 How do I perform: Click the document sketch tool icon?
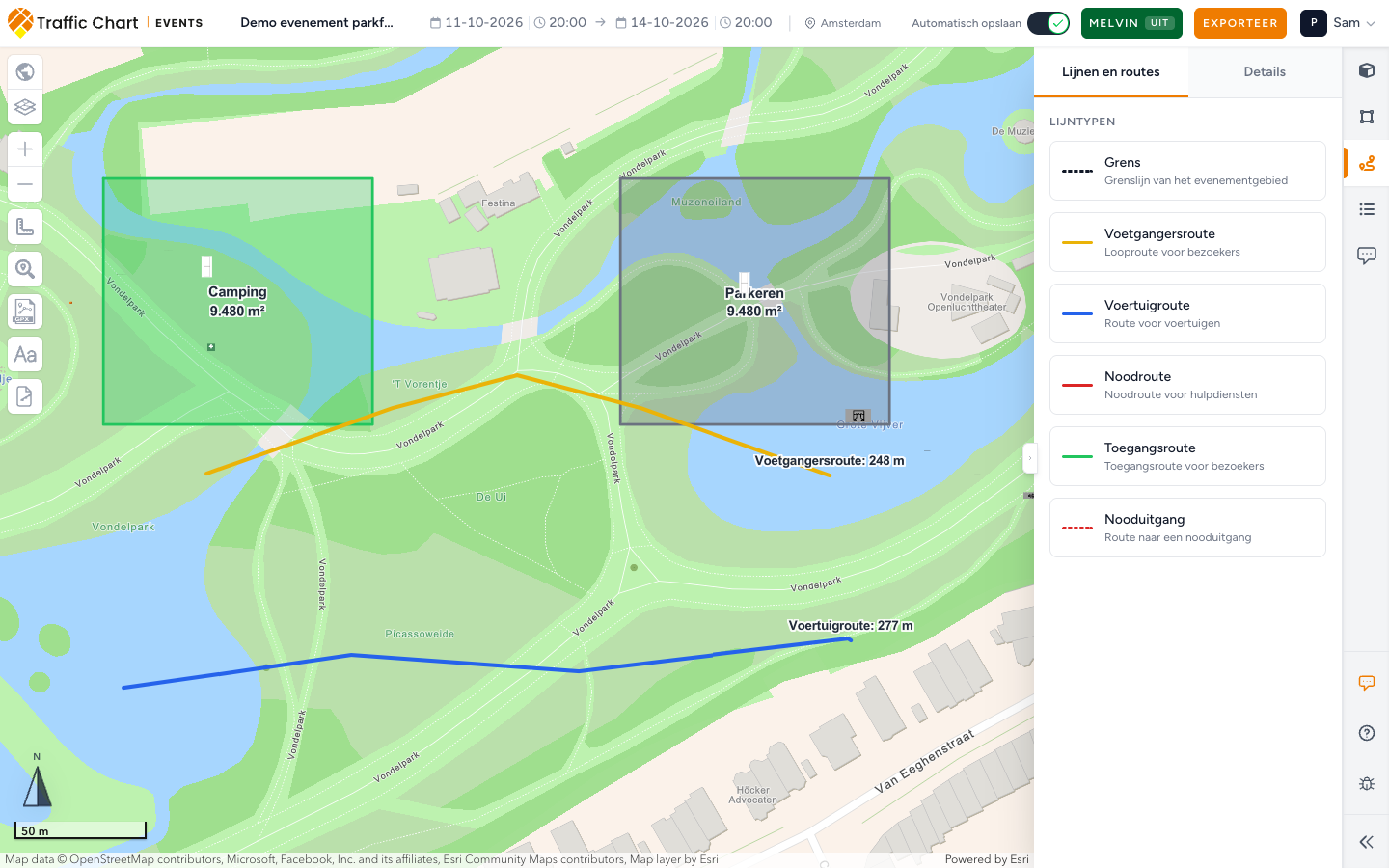click(x=25, y=396)
